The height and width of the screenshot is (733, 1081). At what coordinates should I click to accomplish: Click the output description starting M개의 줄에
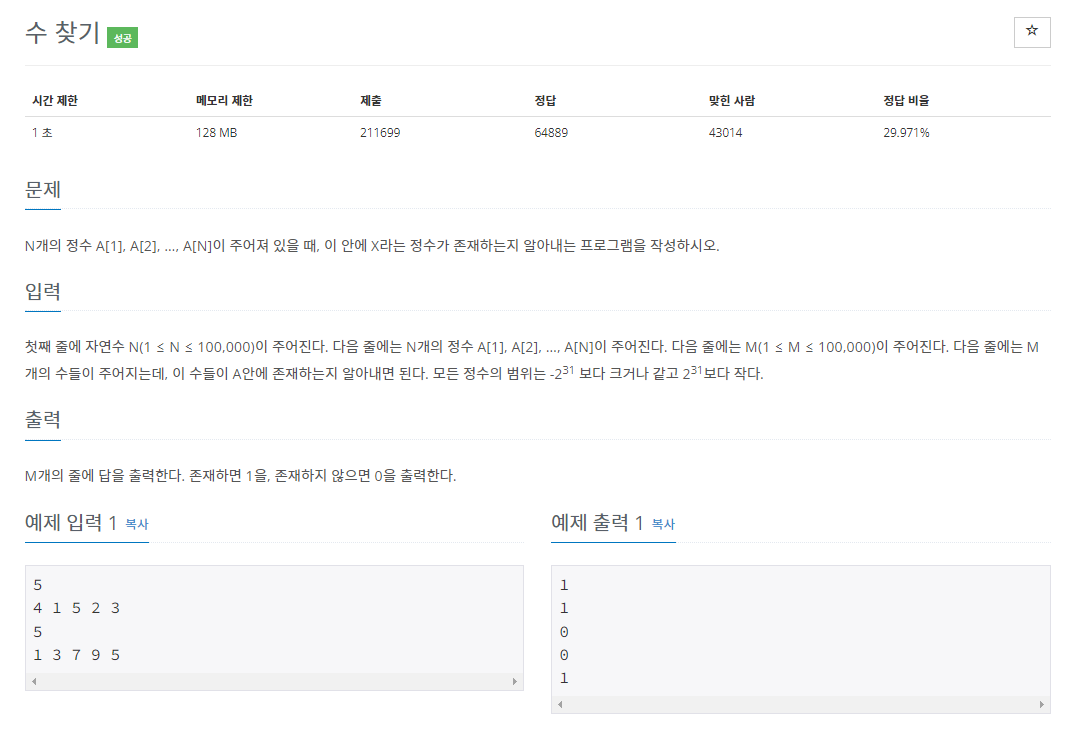pos(241,476)
